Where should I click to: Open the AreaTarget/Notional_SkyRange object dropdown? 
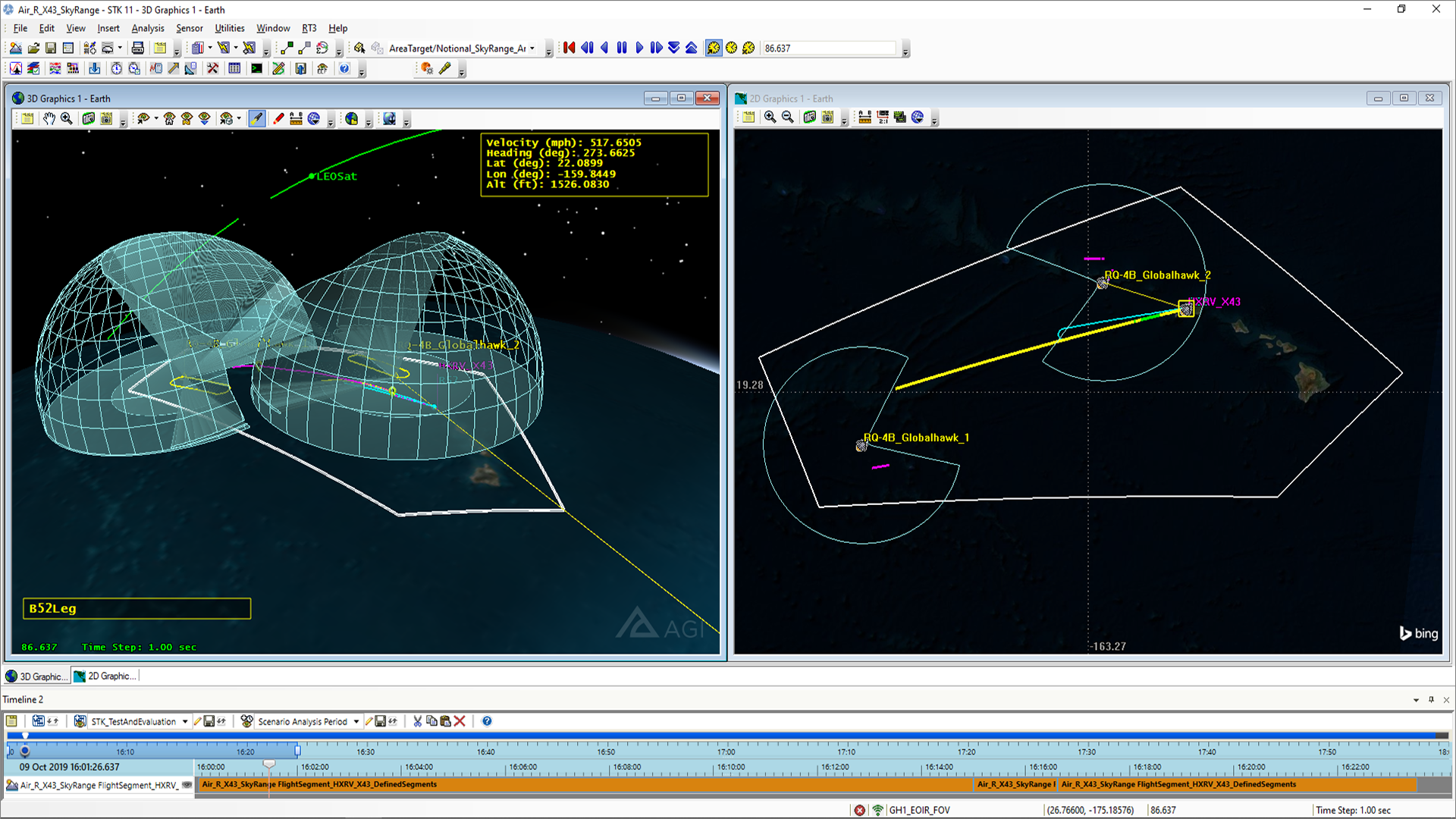click(532, 49)
